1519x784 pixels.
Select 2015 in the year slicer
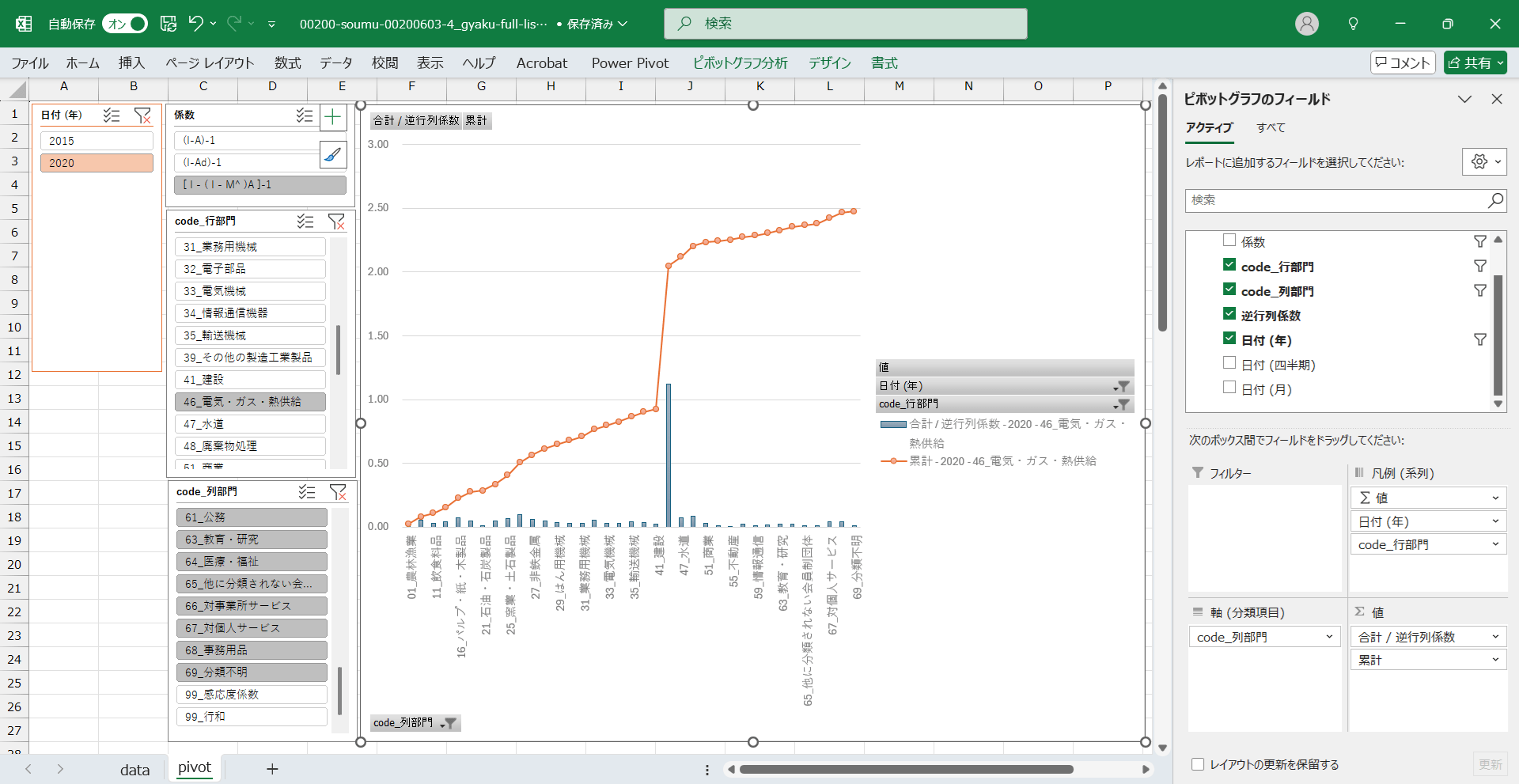97,141
